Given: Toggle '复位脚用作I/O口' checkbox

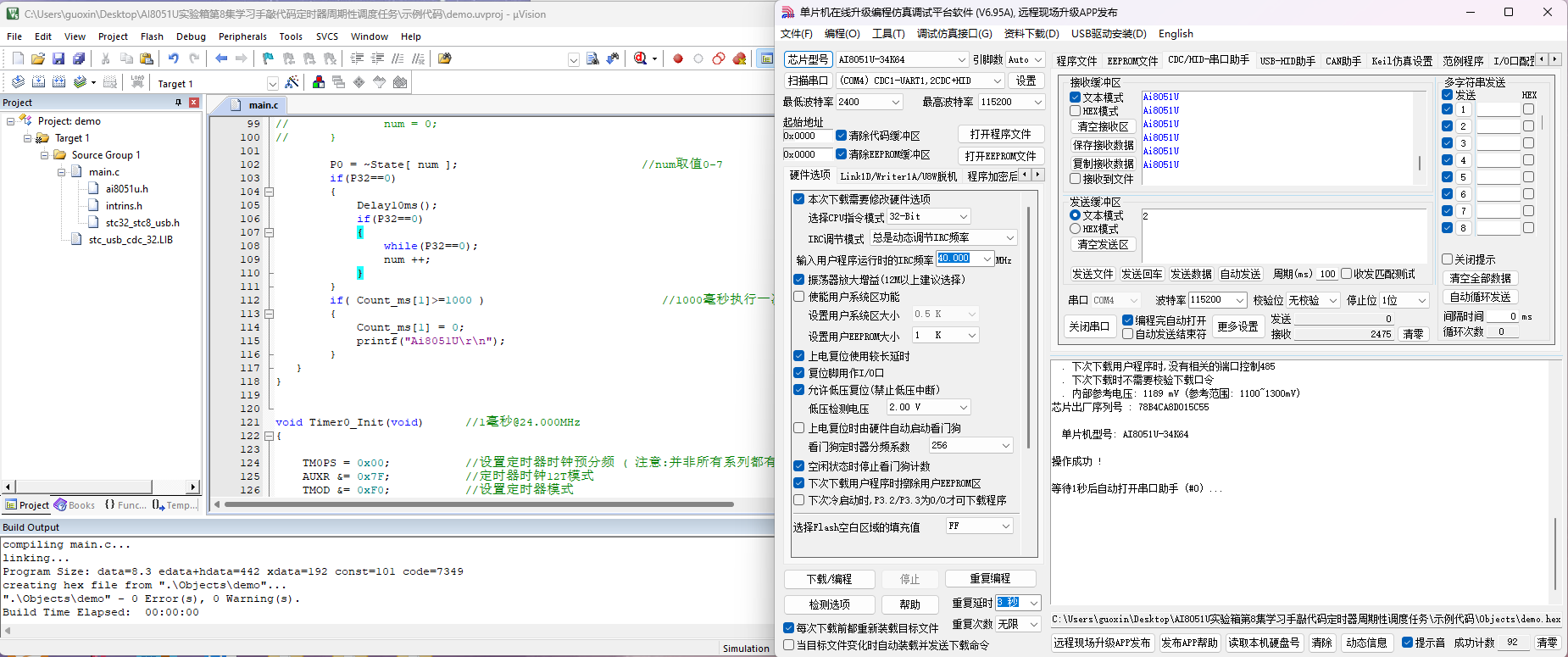Looking at the screenshot, I should (799, 373).
